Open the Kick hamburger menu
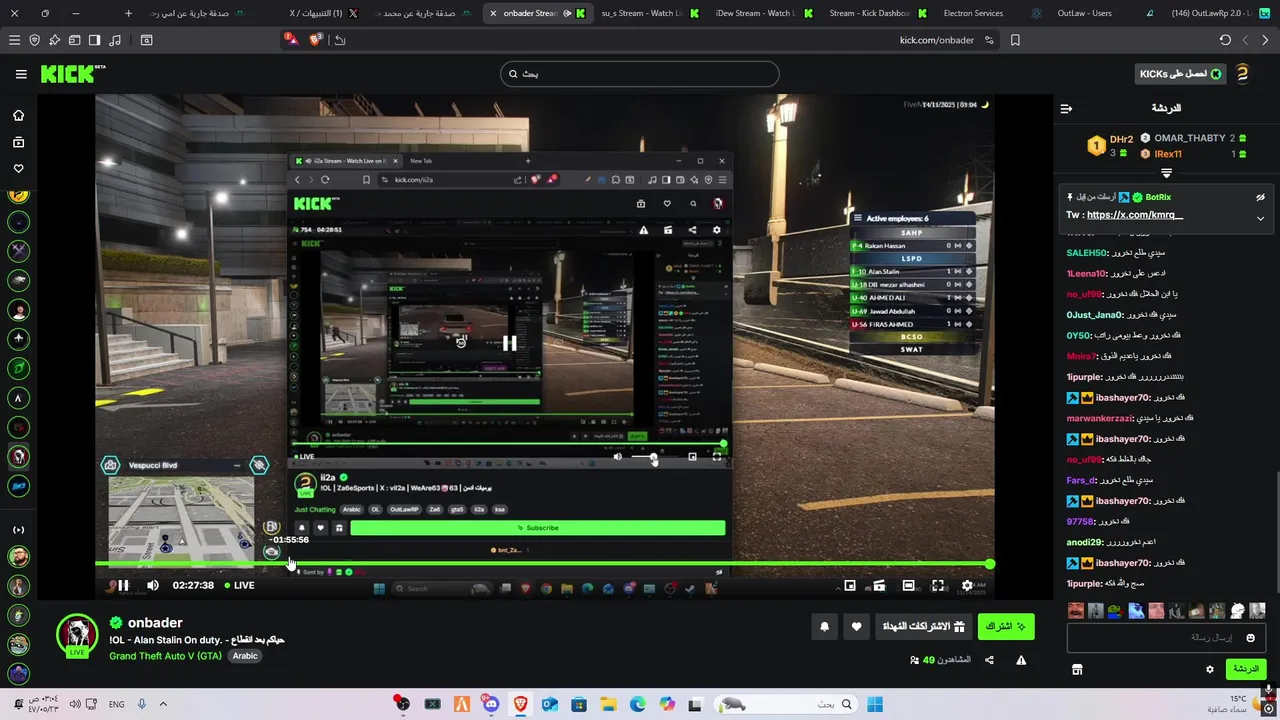 (x=21, y=74)
